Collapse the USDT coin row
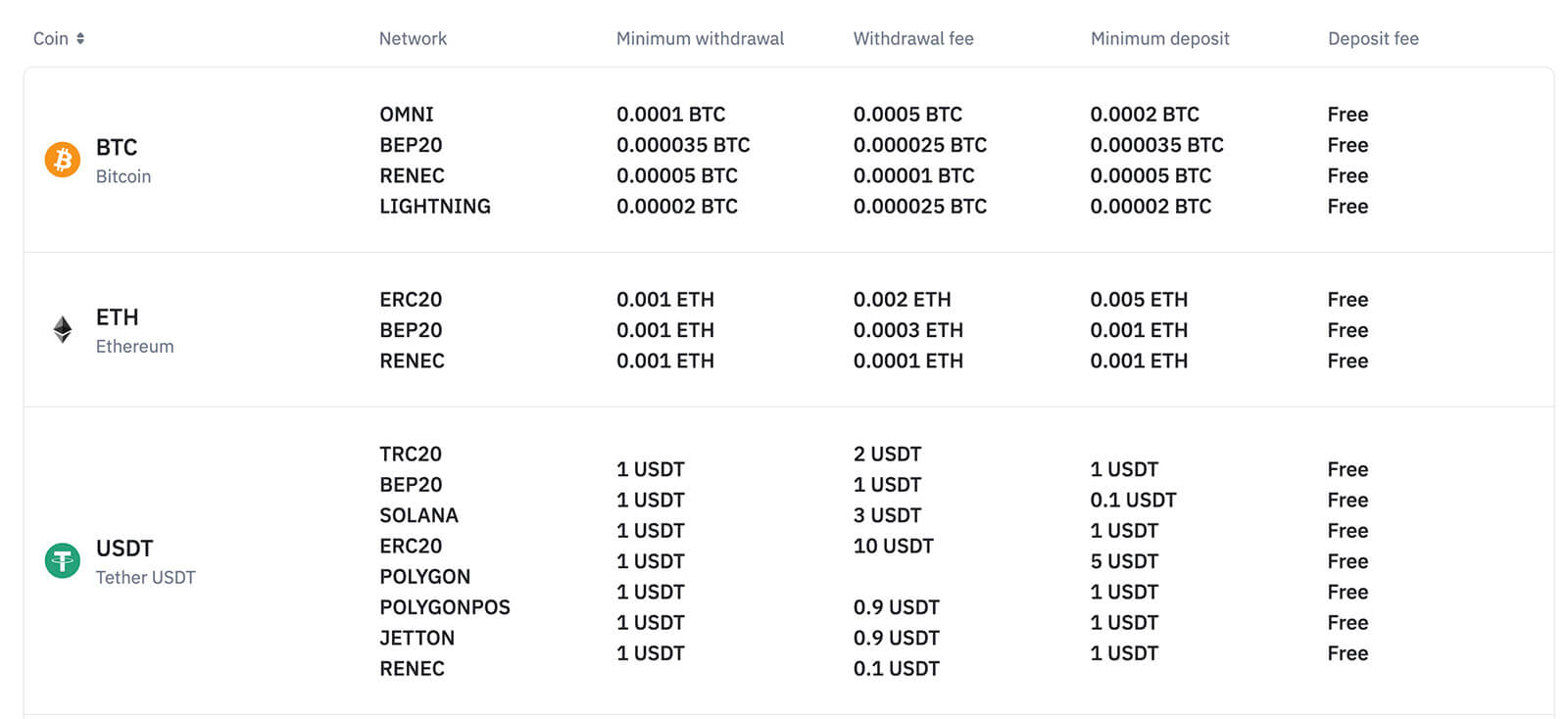 click(196, 561)
